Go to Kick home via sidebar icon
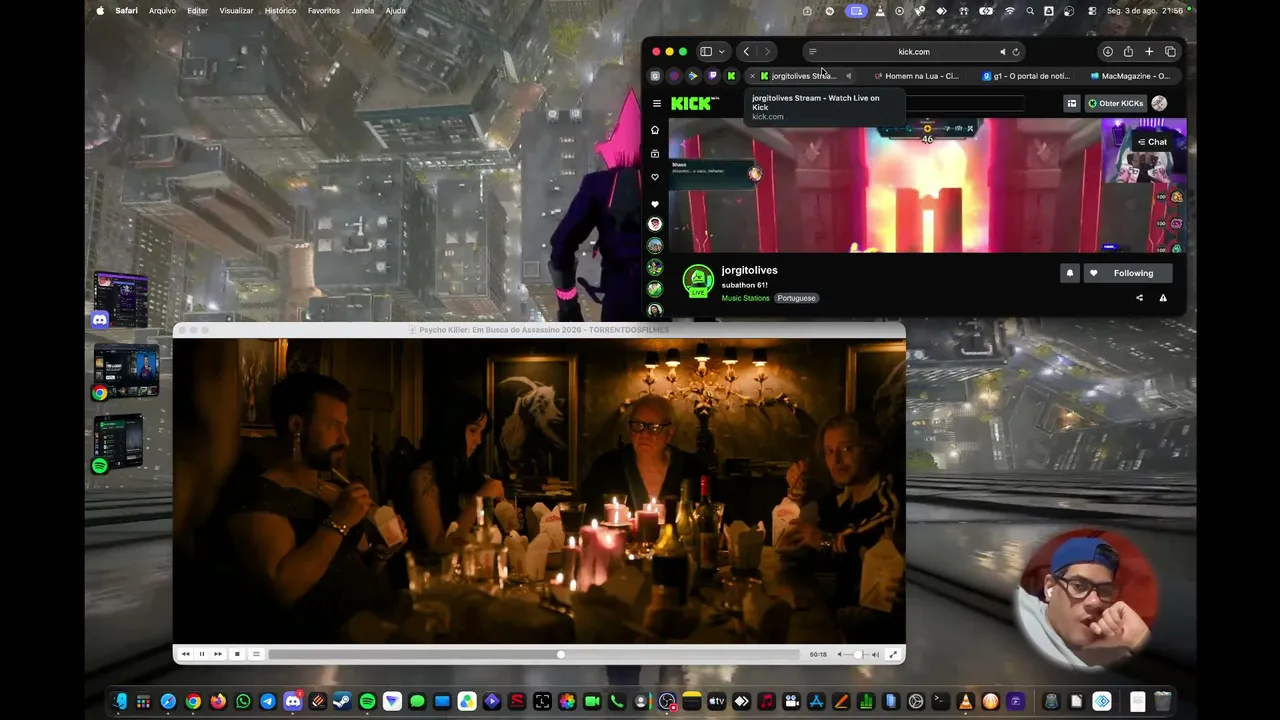This screenshot has width=1280, height=720. (x=655, y=130)
